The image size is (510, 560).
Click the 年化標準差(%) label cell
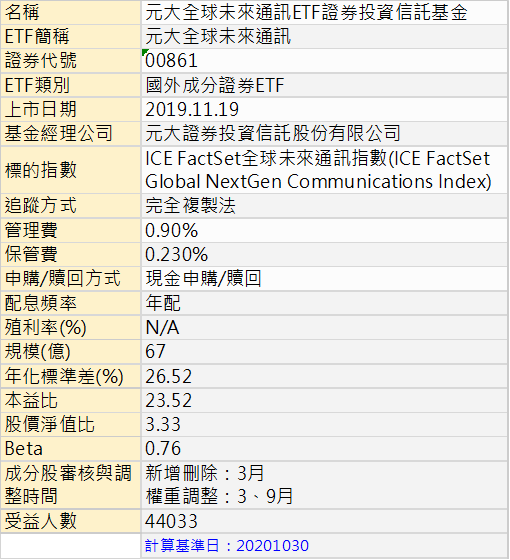pyautogui.click(x=71, y=376)
